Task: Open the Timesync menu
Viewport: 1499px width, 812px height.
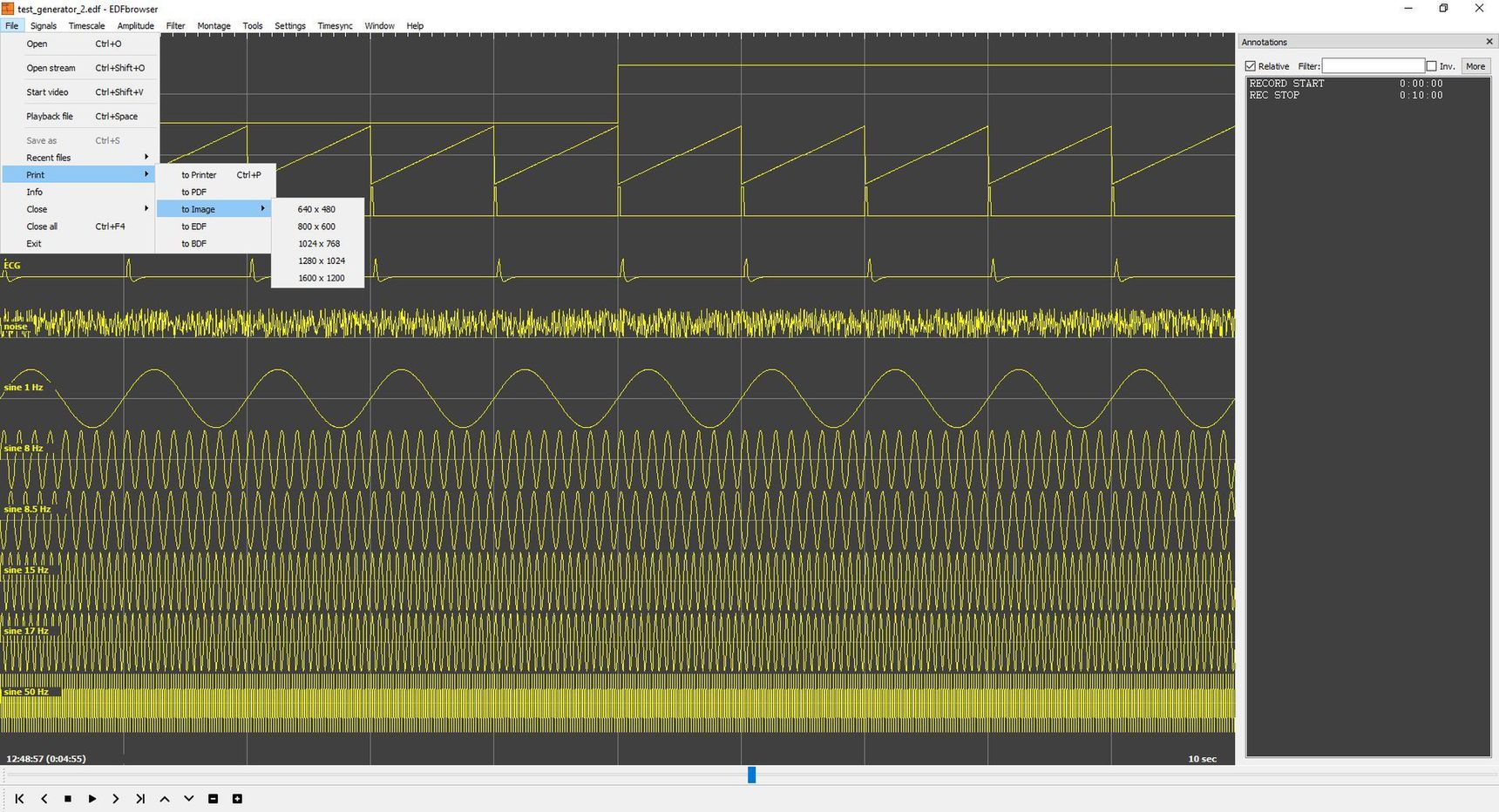Action: 335,26
